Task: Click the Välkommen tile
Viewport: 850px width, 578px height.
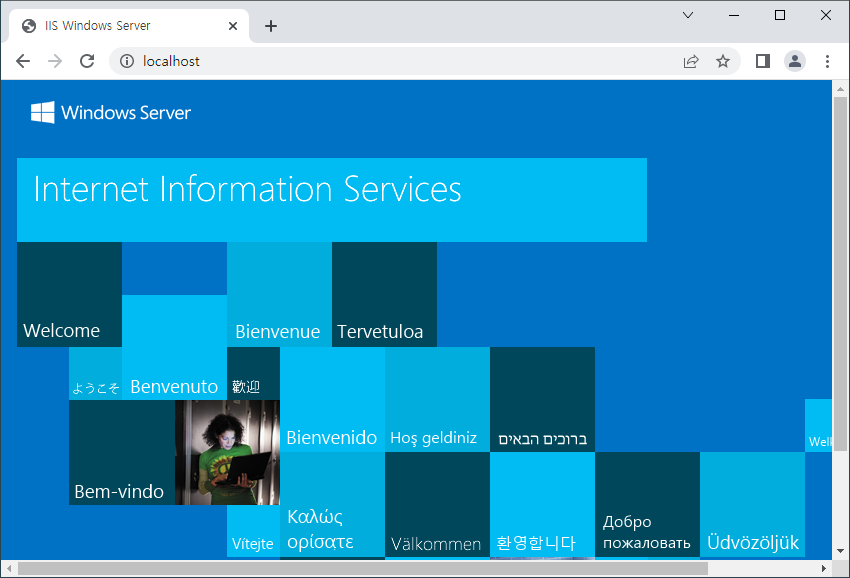Action: 437,504
